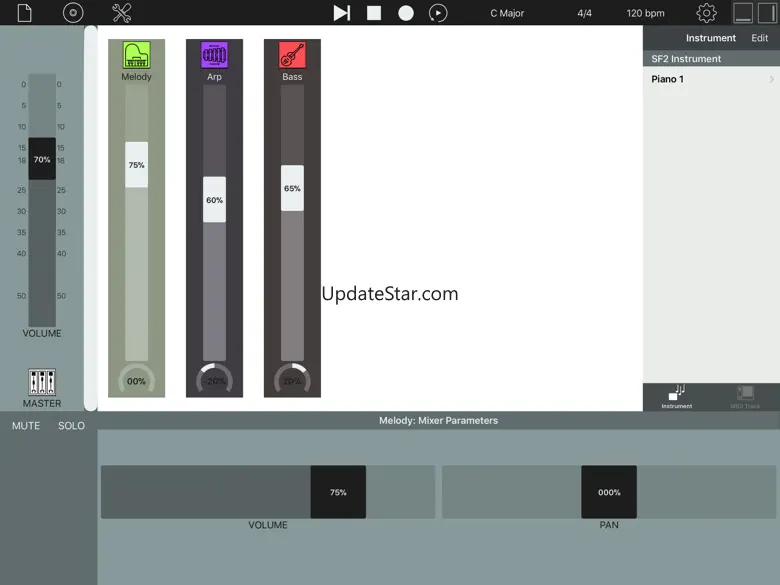The height and width of the screenshot is (585, 780).
Task: Click the vertical panel divider handle left of mixer
Action: [x=91, y=218]
